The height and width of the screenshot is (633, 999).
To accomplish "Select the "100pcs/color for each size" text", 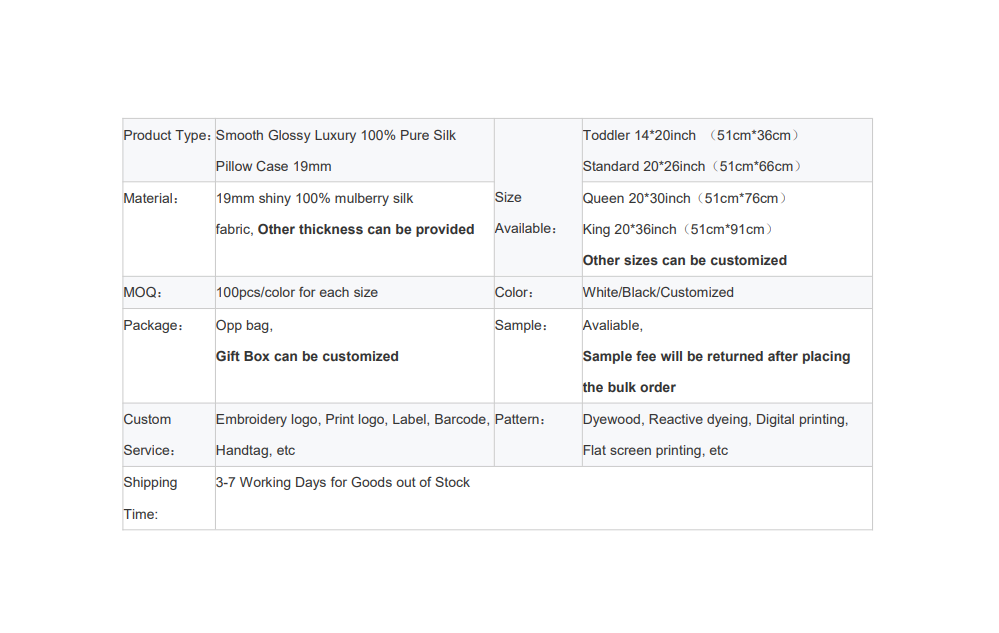I will click(x=297, y=293).
